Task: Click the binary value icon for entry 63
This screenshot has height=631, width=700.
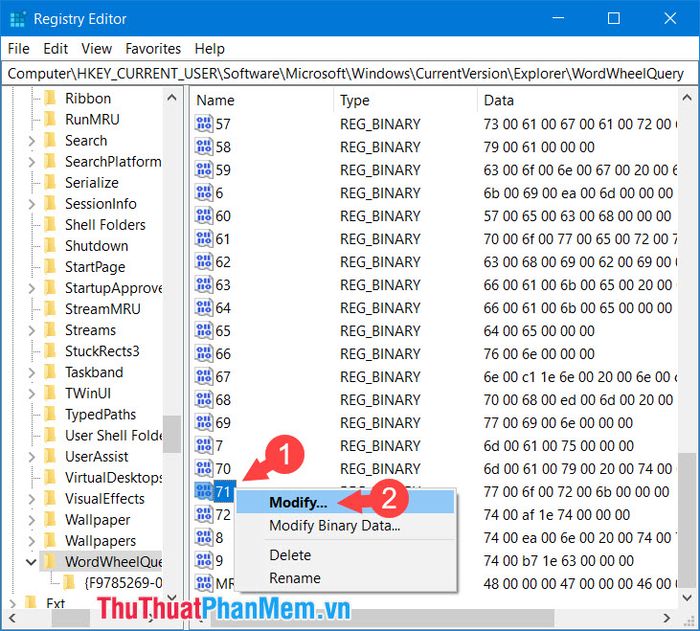Action: (204, 284)
